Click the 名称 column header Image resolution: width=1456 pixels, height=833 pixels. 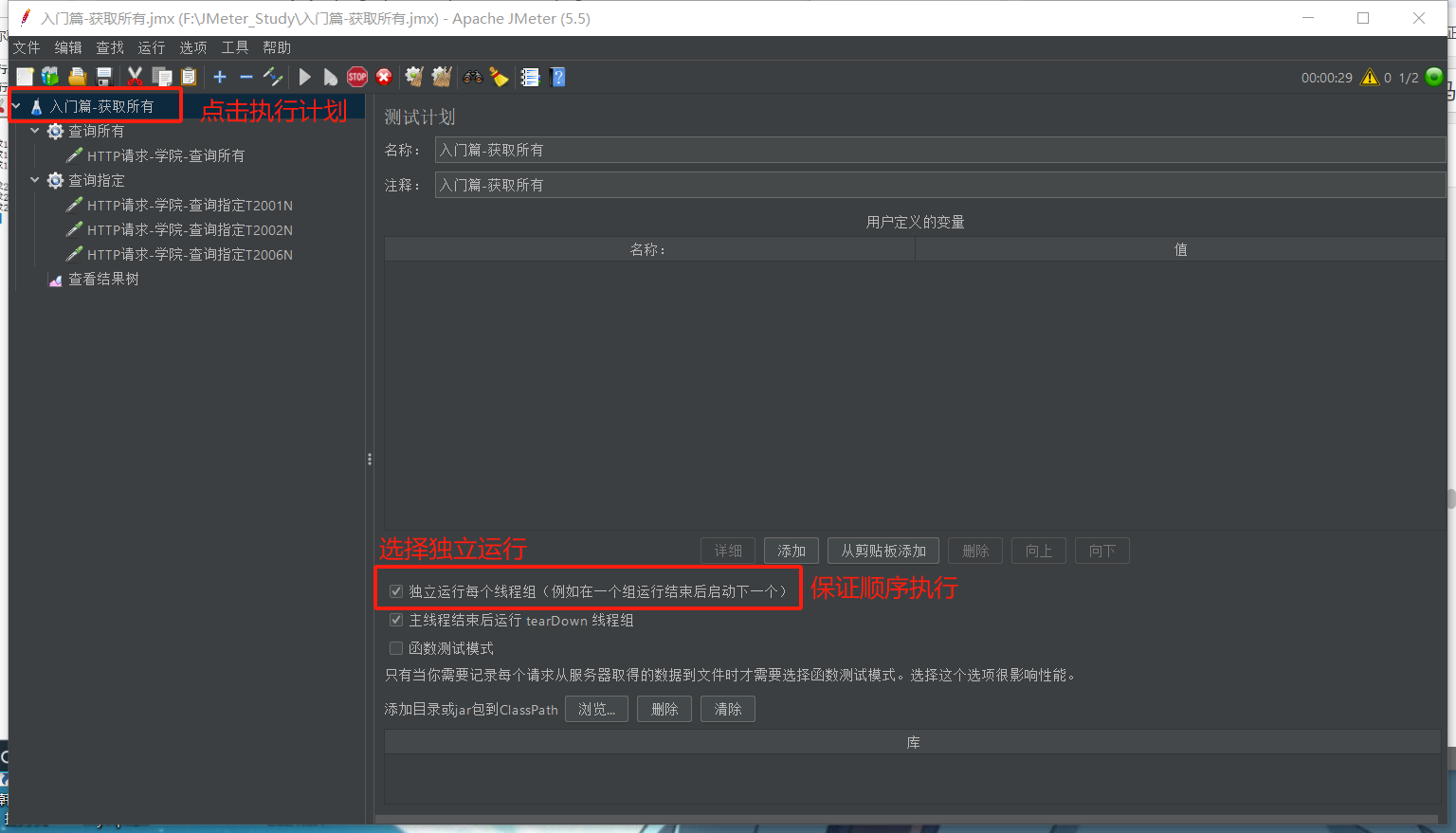point(649,249)
